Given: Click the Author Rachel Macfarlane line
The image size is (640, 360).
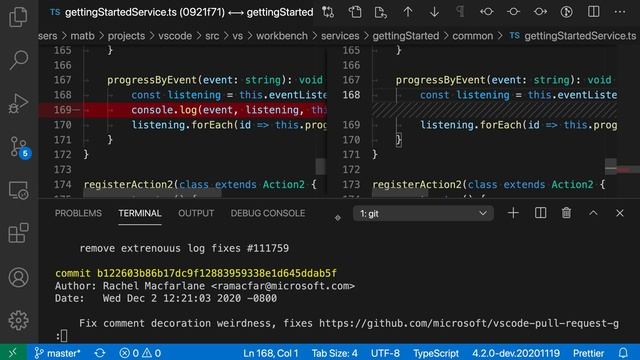Looking at the screenshot, I should pyautogui.click(x=205, y=286).
